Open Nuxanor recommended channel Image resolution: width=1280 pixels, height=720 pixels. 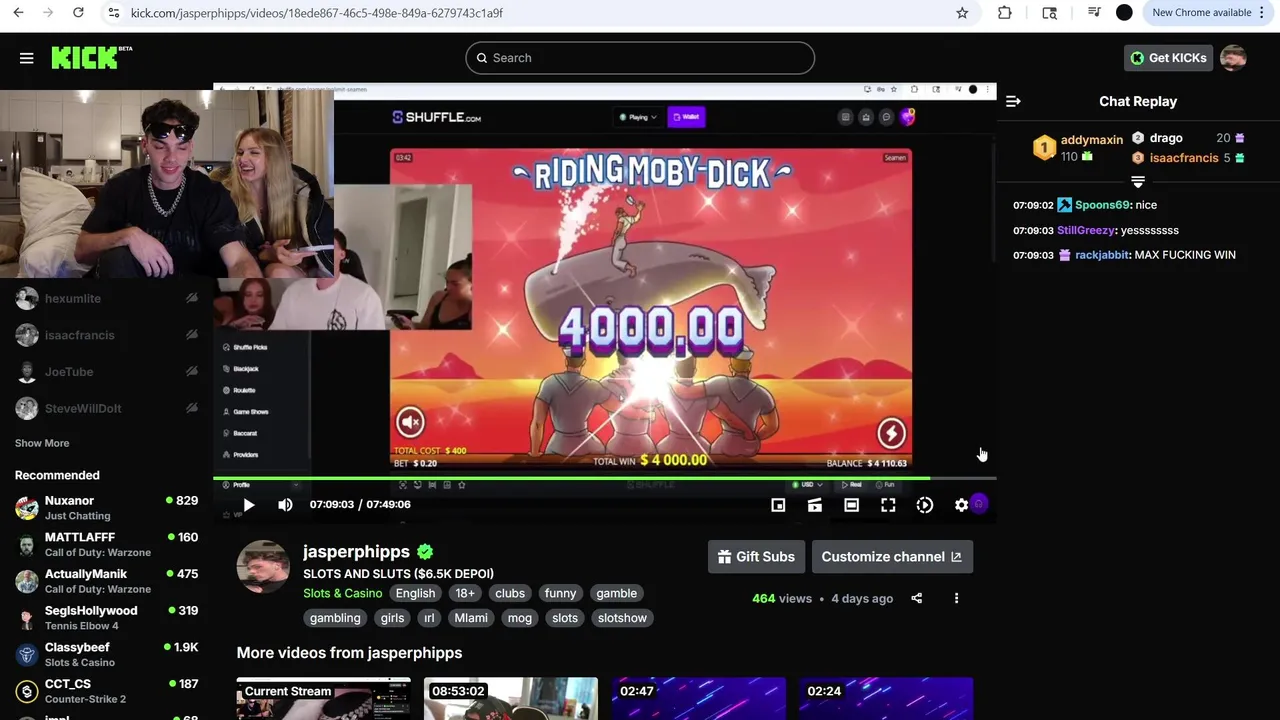(x=106, y=508)
